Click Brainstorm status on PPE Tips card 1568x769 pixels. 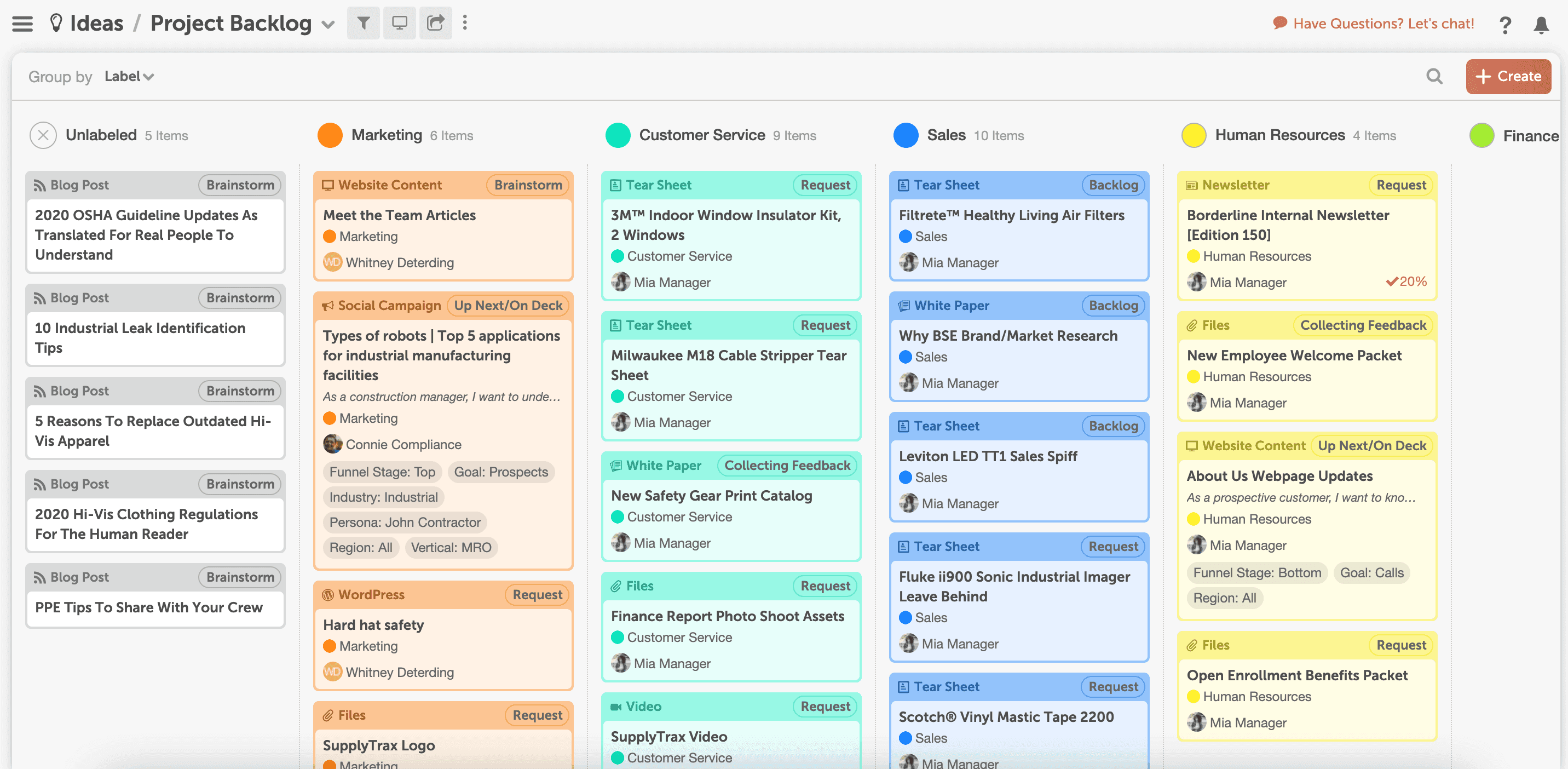coord(240,577)
